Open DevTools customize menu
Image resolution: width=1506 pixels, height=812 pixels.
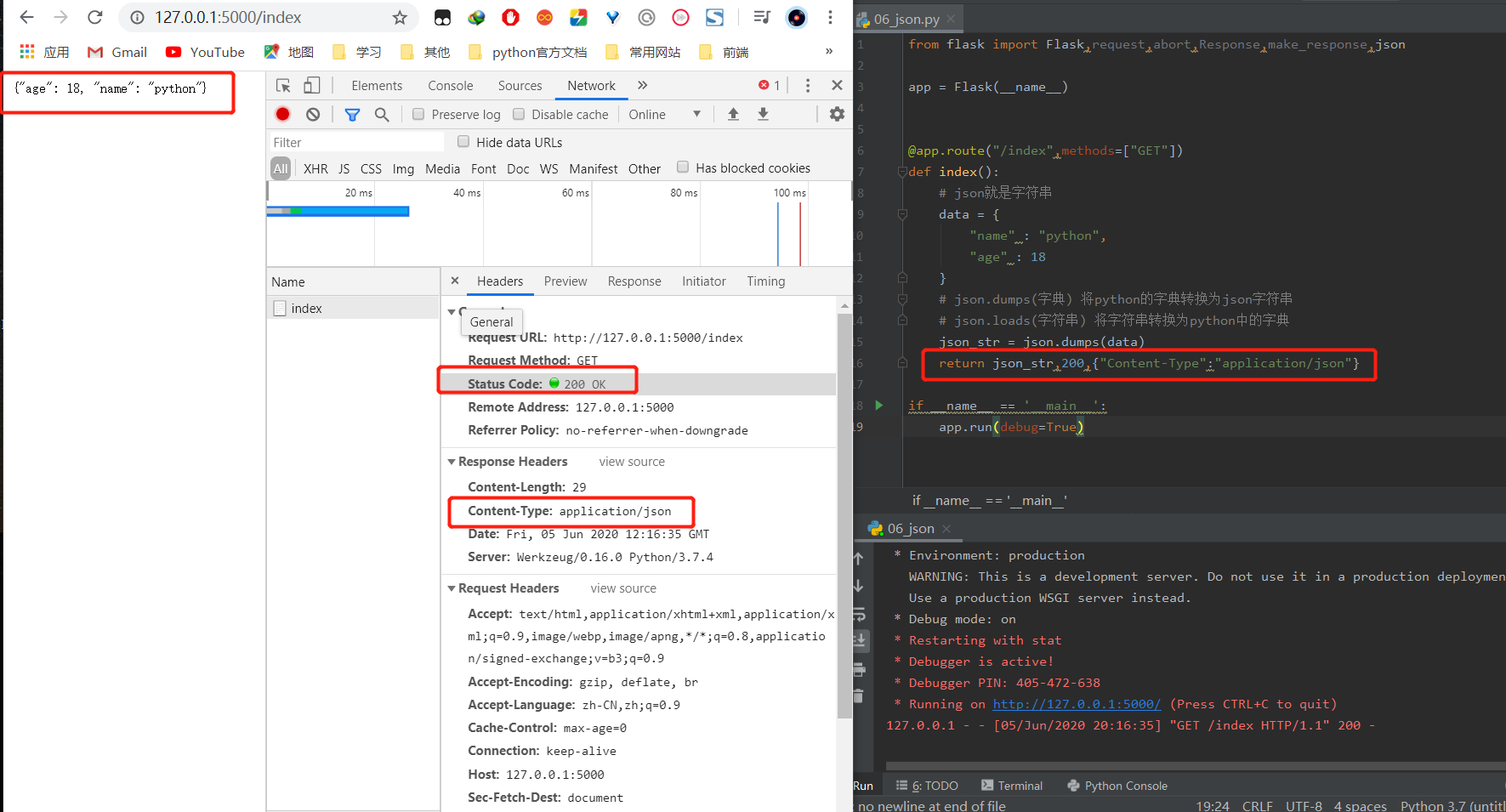[x=808, y=85]
